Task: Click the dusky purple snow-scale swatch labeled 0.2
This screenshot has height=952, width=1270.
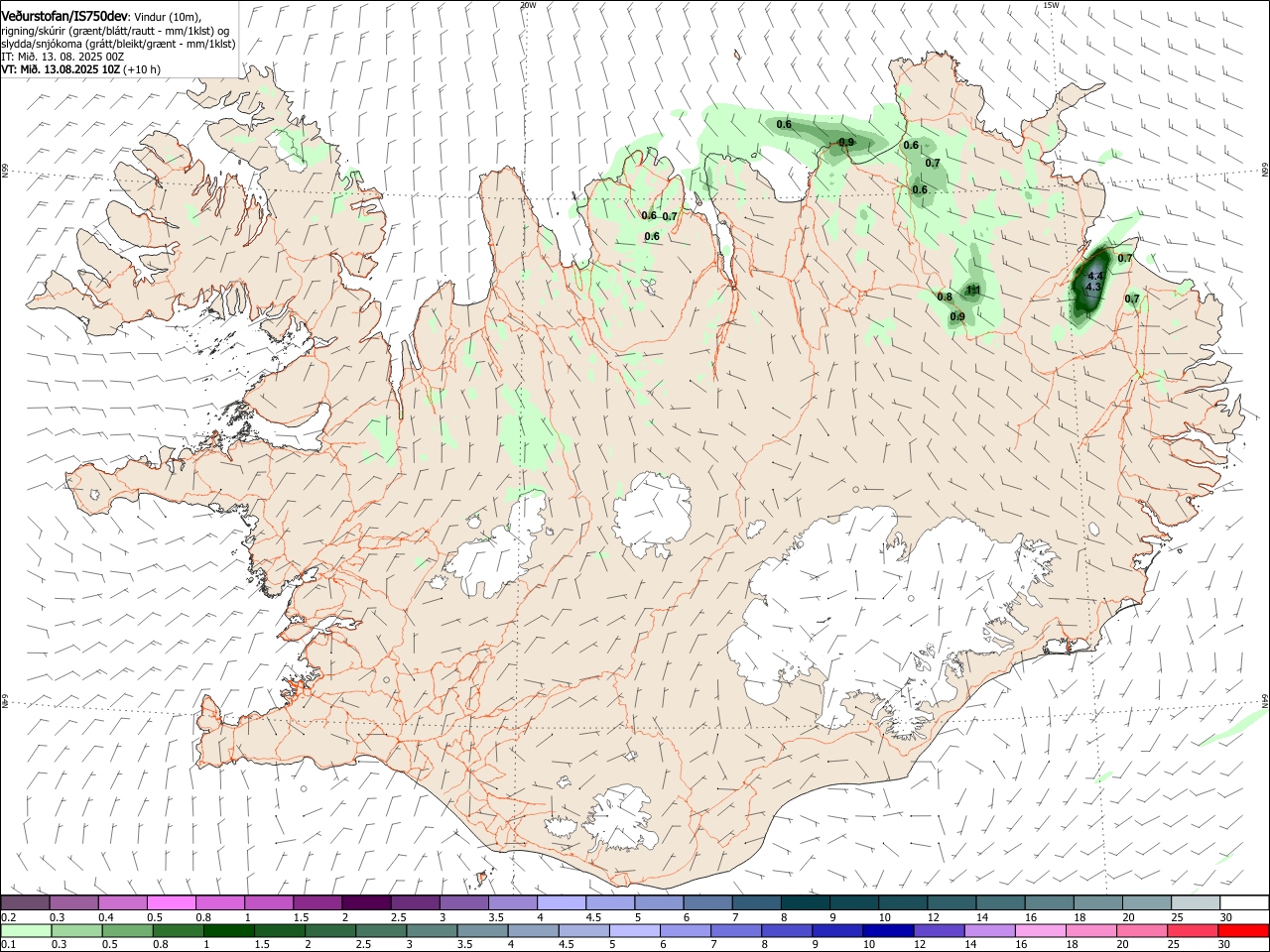Action: [x=25, y=902]
